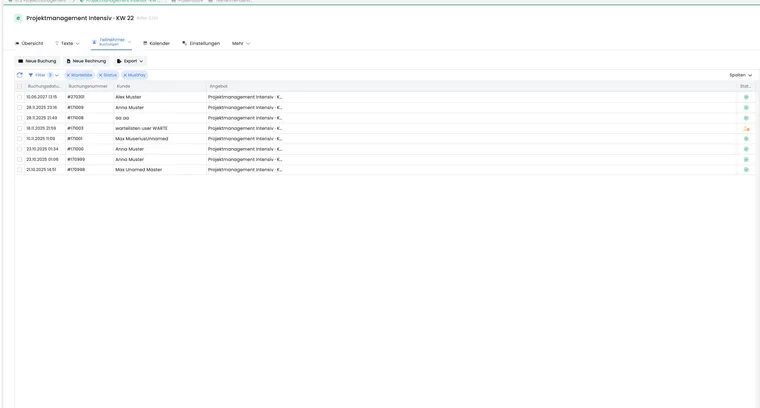Click the date 21.10.2025 14:51
The width and height of the screenshot is (760, 408).
[x=41, y=170]
